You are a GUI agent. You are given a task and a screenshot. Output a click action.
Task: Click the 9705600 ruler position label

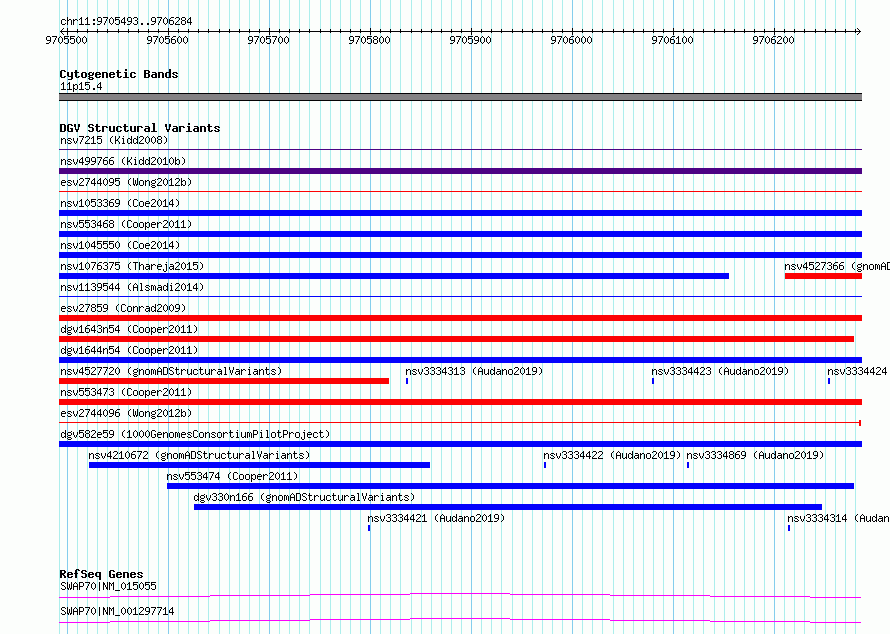click(x=167, y=40)
